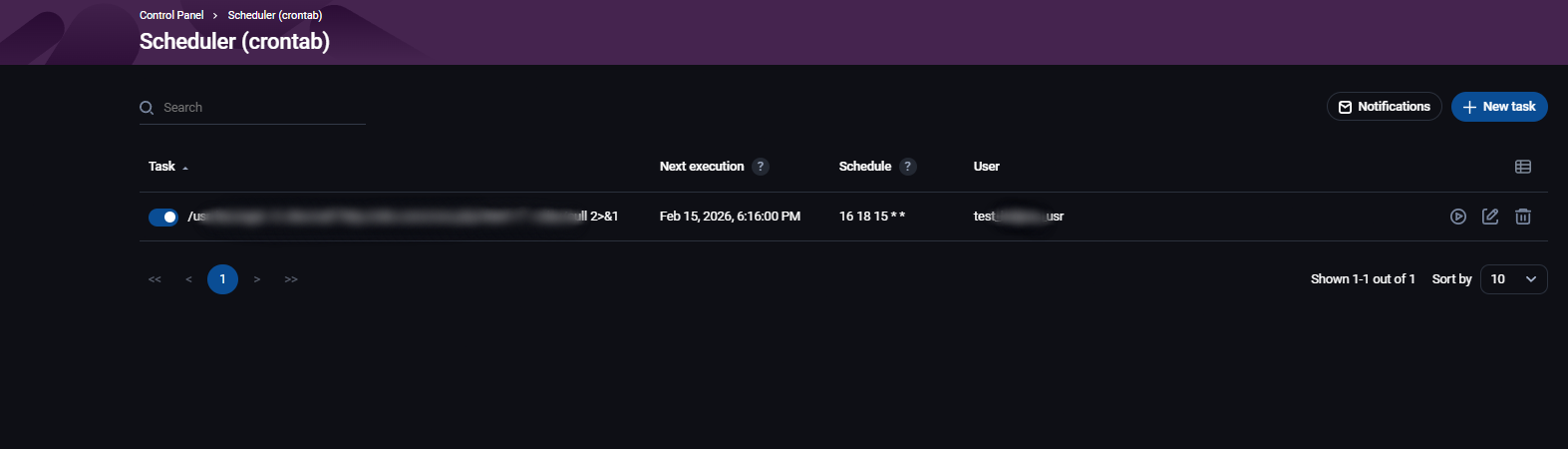Disable the task with toggle switch

[x=162, y=217]
